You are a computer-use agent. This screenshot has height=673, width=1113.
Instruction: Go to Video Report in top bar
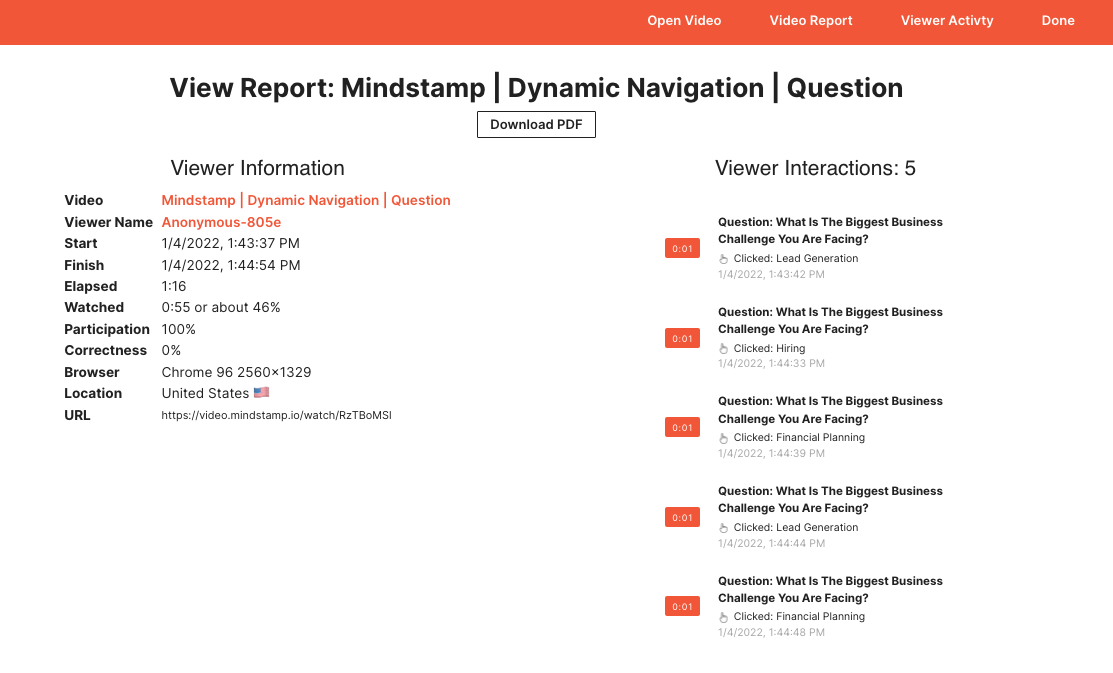tap(811, 20)
